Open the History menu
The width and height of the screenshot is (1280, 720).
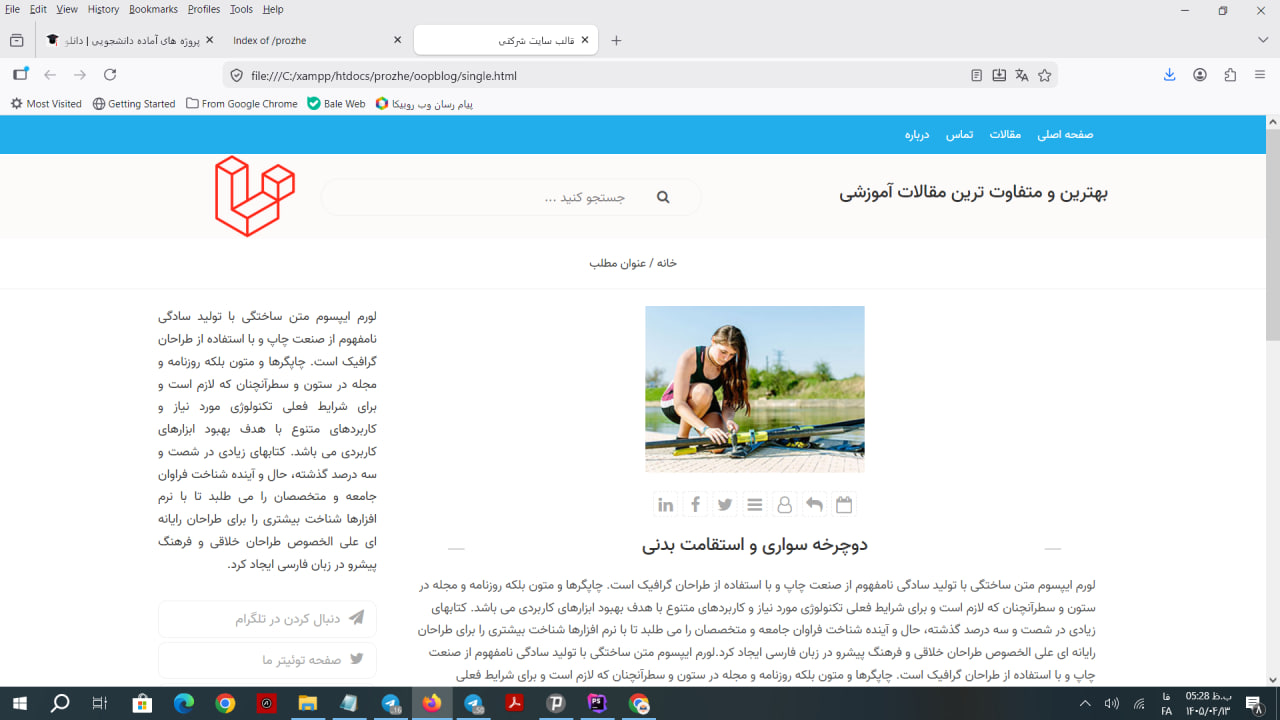[x=103, y=9]
